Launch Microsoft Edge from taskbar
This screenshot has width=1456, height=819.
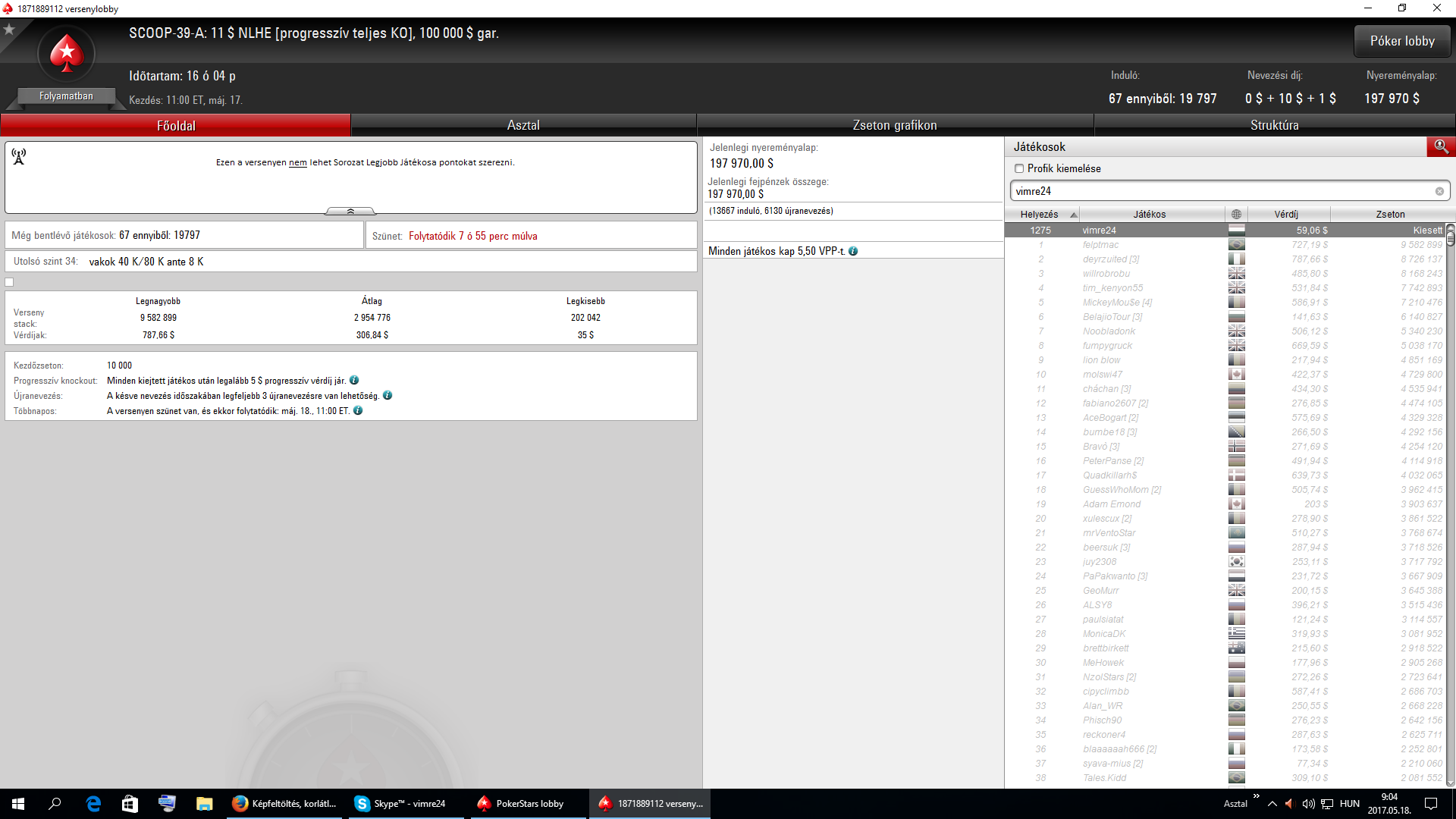coord(93,804)
